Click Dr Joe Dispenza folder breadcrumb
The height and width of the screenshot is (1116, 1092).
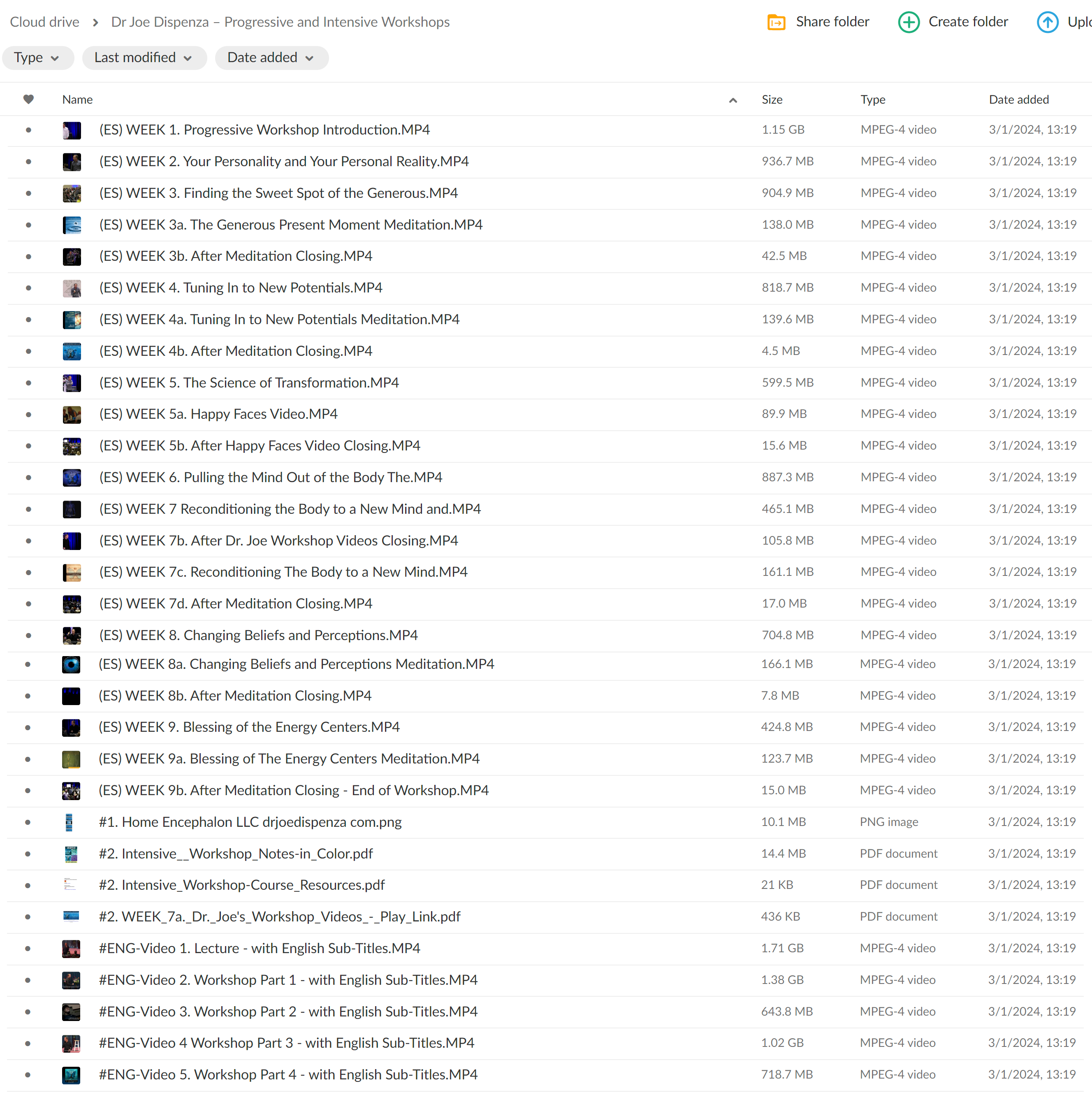coord(280,22)
